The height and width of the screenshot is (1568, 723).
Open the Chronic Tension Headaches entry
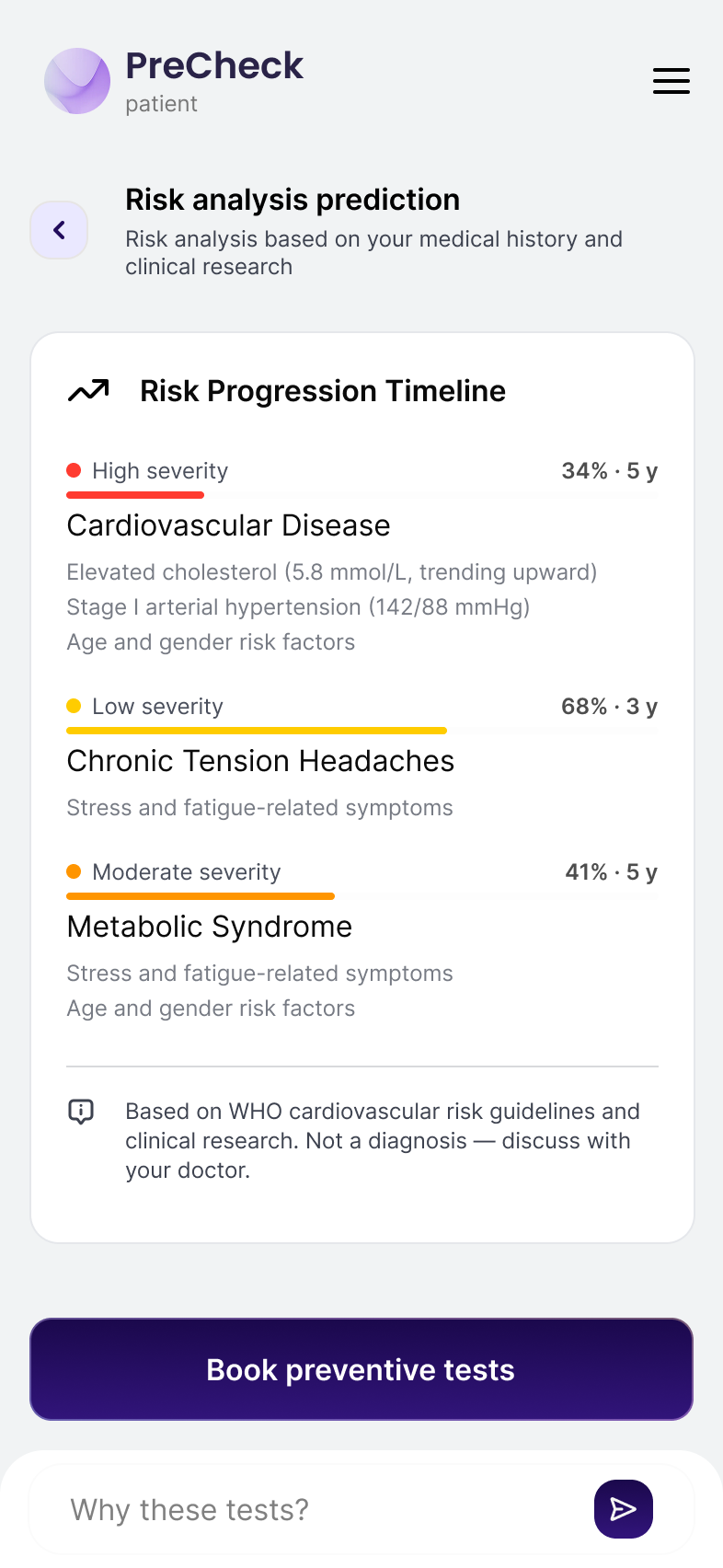(260, 761)
